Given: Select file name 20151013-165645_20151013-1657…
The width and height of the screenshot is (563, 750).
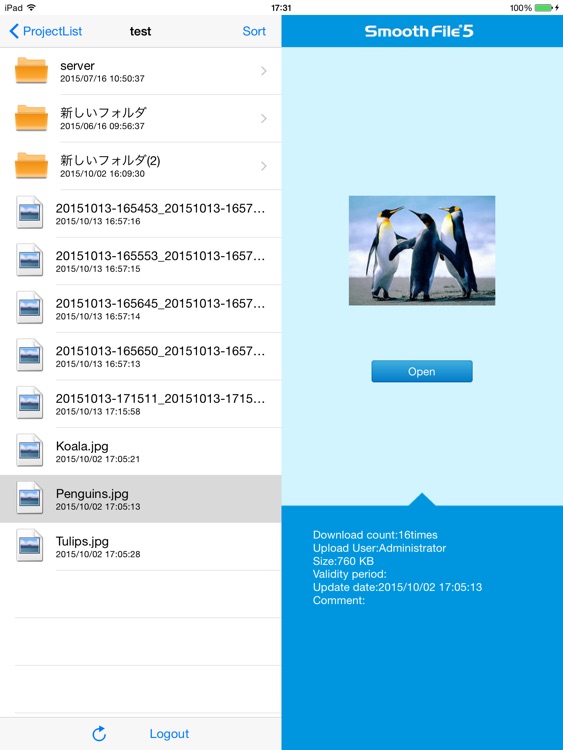Looking at the screenshot, I should pyautogui.click(x=160, y=303).
